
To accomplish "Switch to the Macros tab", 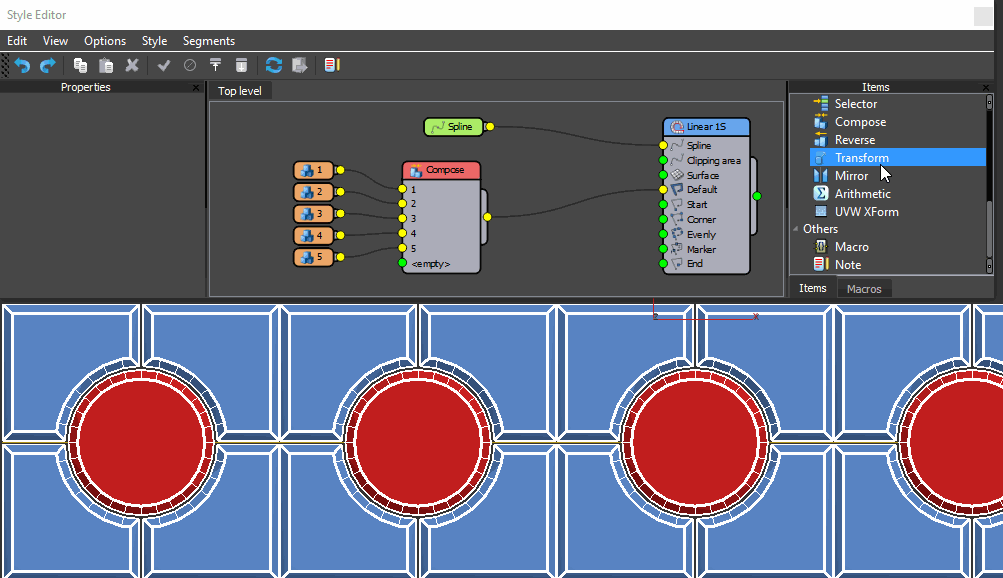I will [x=864, y=289].
